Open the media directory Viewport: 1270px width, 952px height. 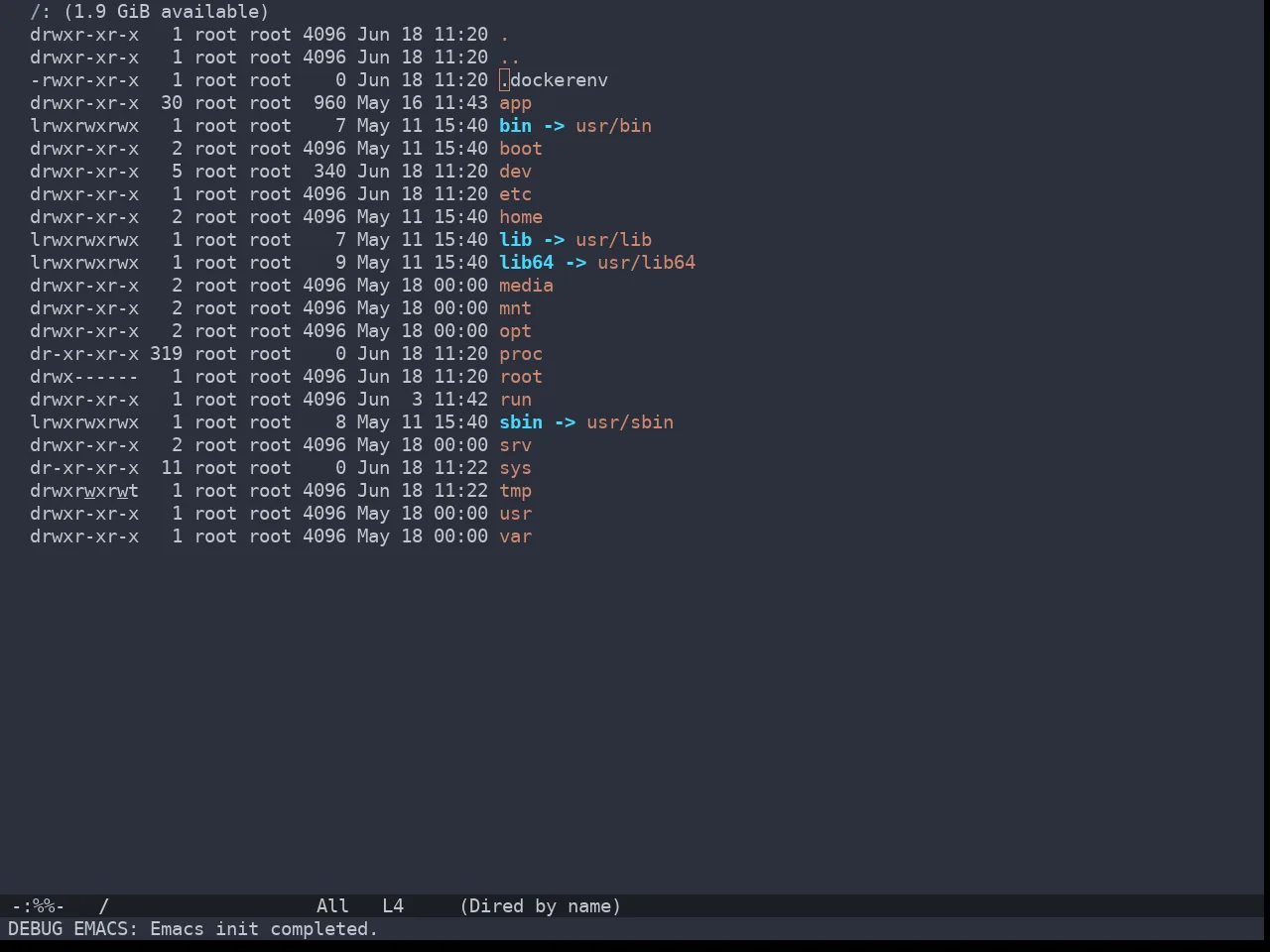tap(526, 286)
